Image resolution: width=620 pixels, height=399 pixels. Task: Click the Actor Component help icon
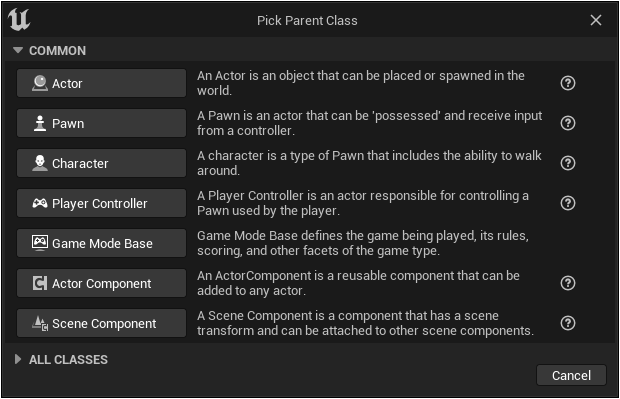(568, 283)
